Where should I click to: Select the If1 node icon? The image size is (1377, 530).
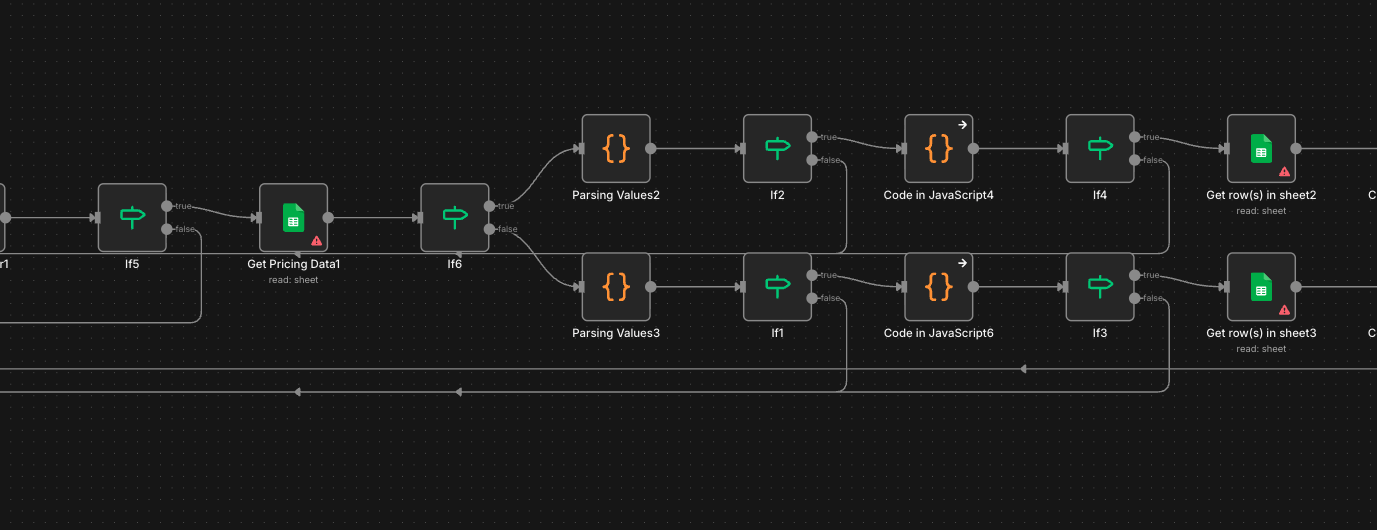click(x=778, y=286)
